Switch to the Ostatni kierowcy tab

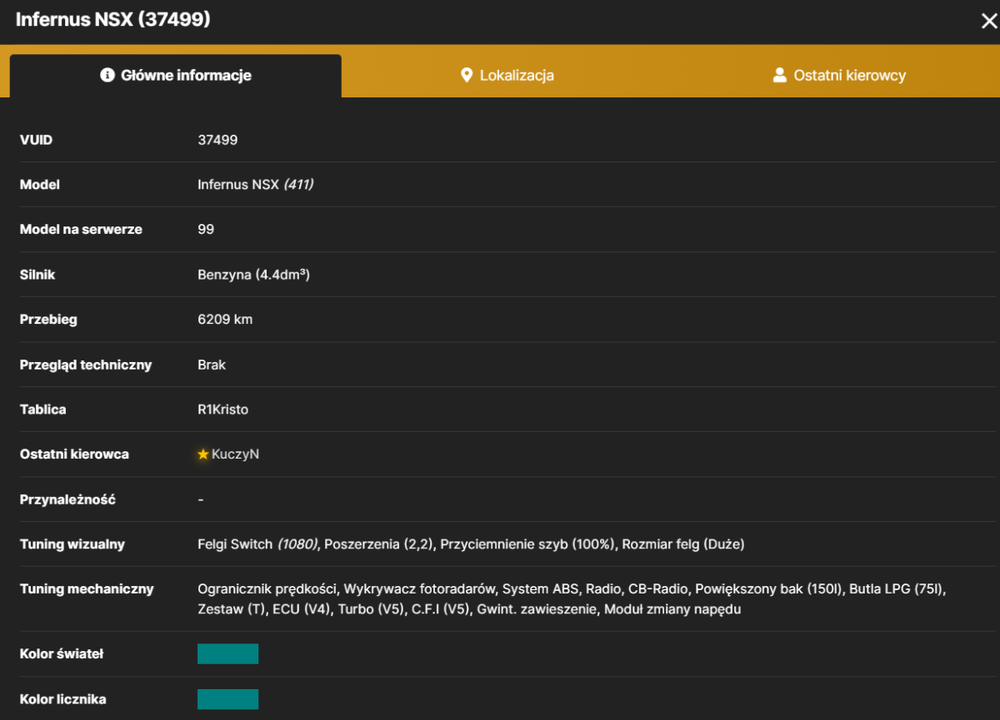pyautogui.click(x=839, y=75)
